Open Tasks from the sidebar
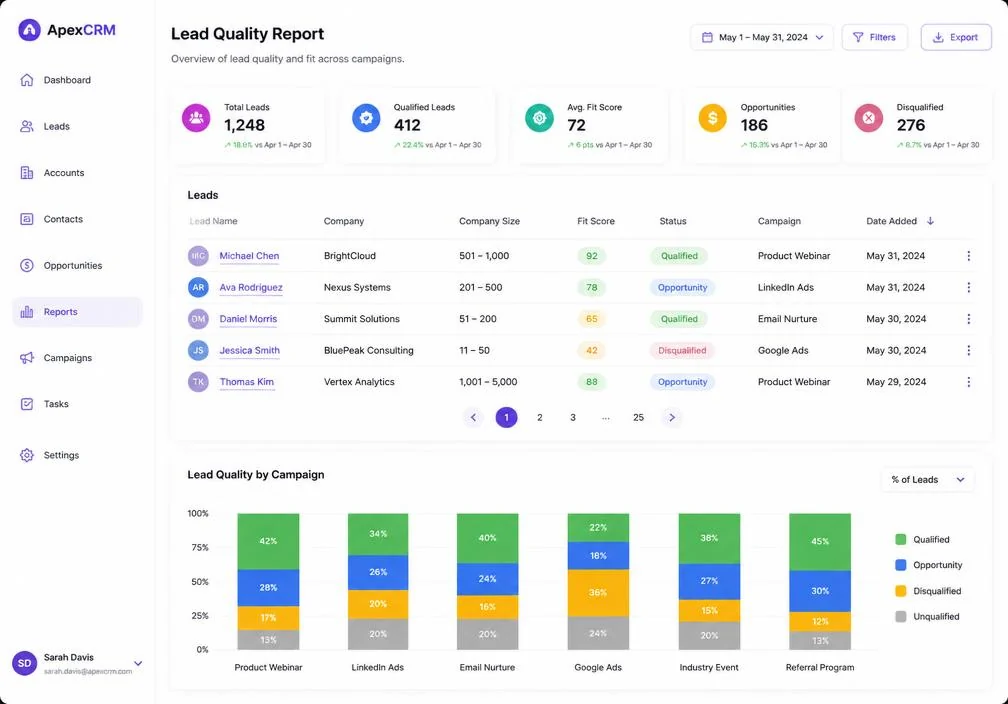 point(77,404)
